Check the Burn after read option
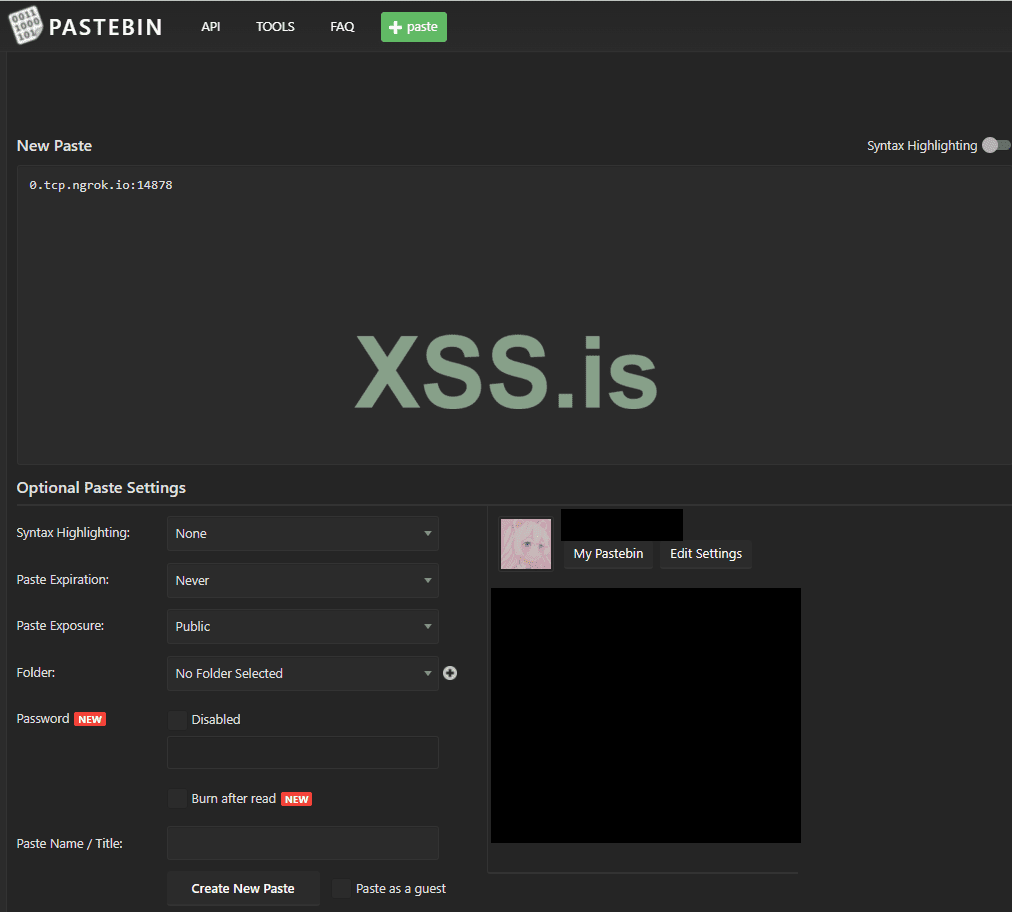This screenshot has height=912, width=1012. pos(177,798)
